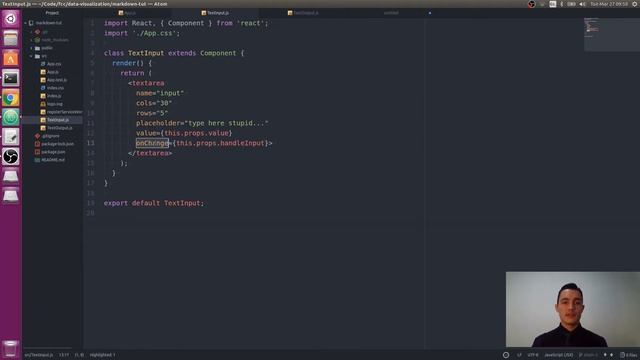Switch to the TextInput.js editor tab

pos(215,13)
